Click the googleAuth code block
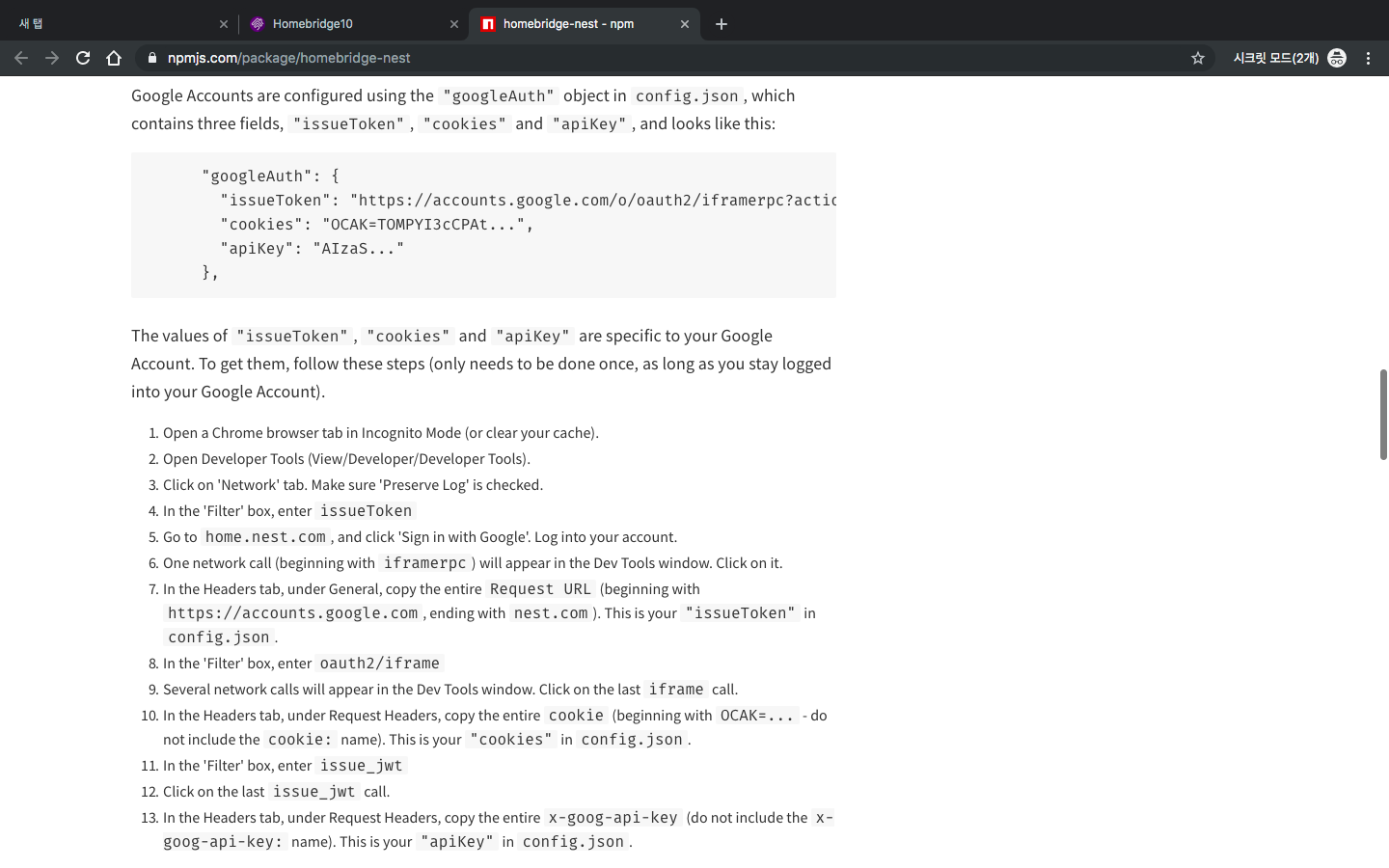The image size is (1389, 868). (x=483, y=225)
